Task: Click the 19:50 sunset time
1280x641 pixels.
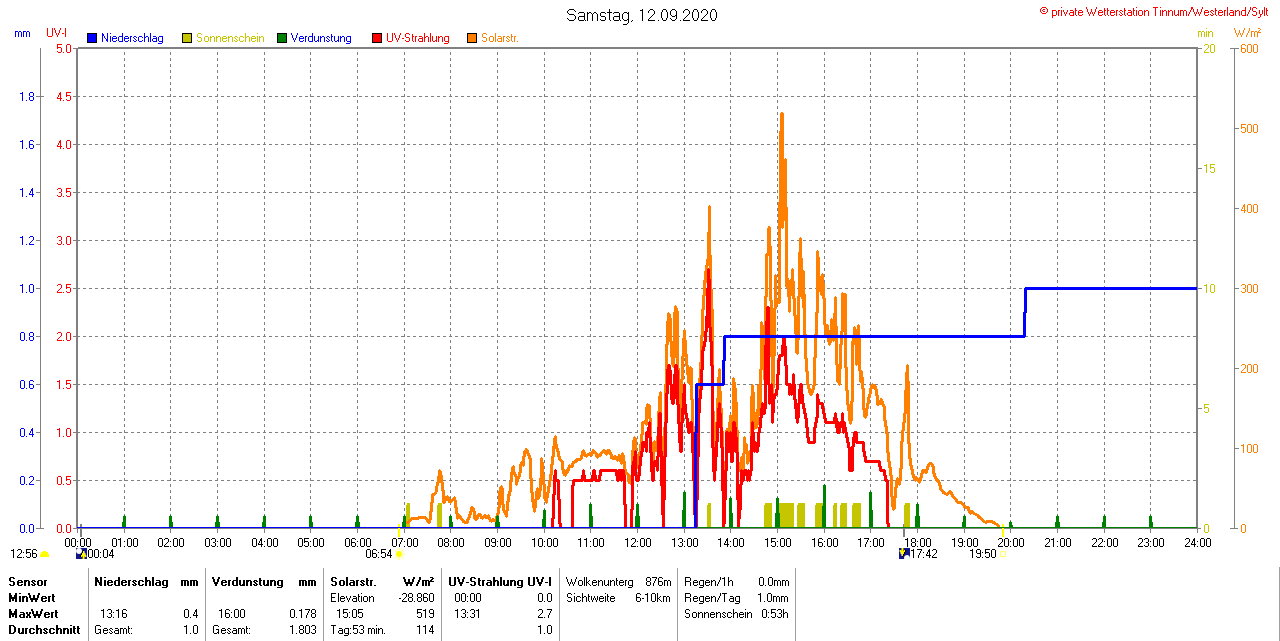Action: (x=983, y=553)
